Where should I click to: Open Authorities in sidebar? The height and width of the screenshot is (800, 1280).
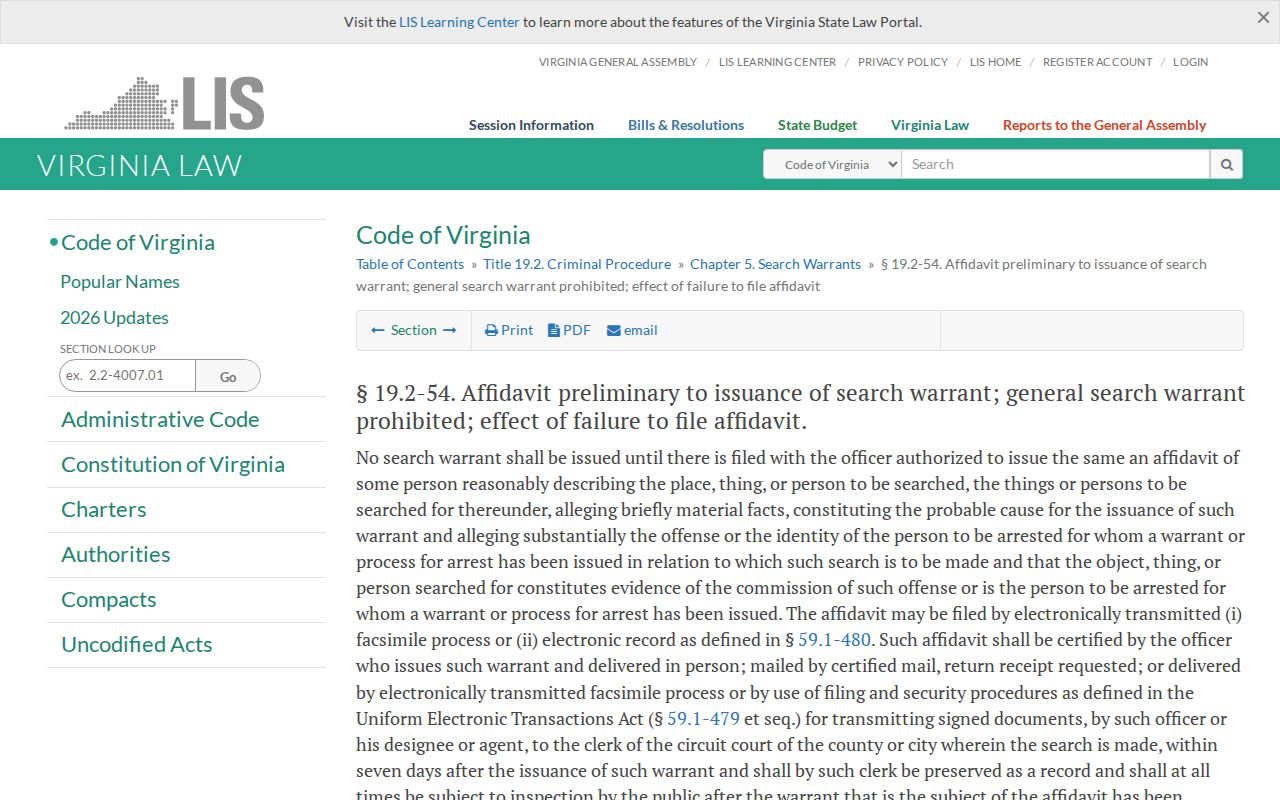116,554
